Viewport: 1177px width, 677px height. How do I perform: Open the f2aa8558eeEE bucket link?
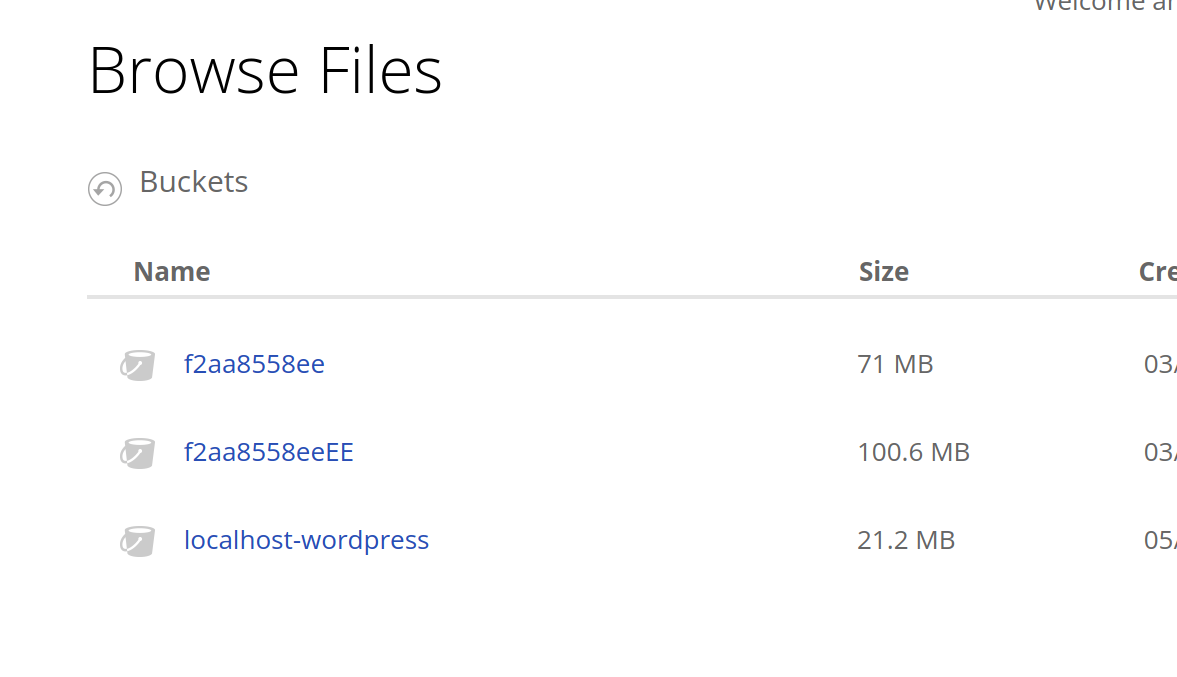(269, 452)
